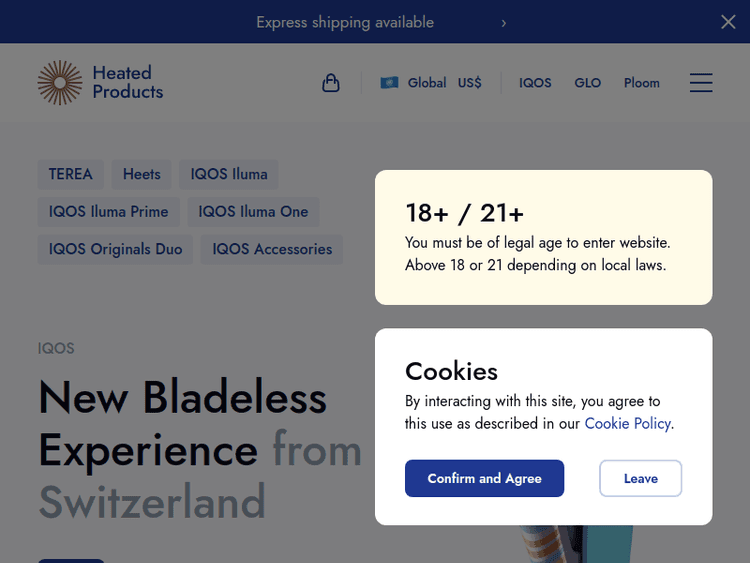Close the express shipping banner
The image size is (750, 563).
[728, 22]
